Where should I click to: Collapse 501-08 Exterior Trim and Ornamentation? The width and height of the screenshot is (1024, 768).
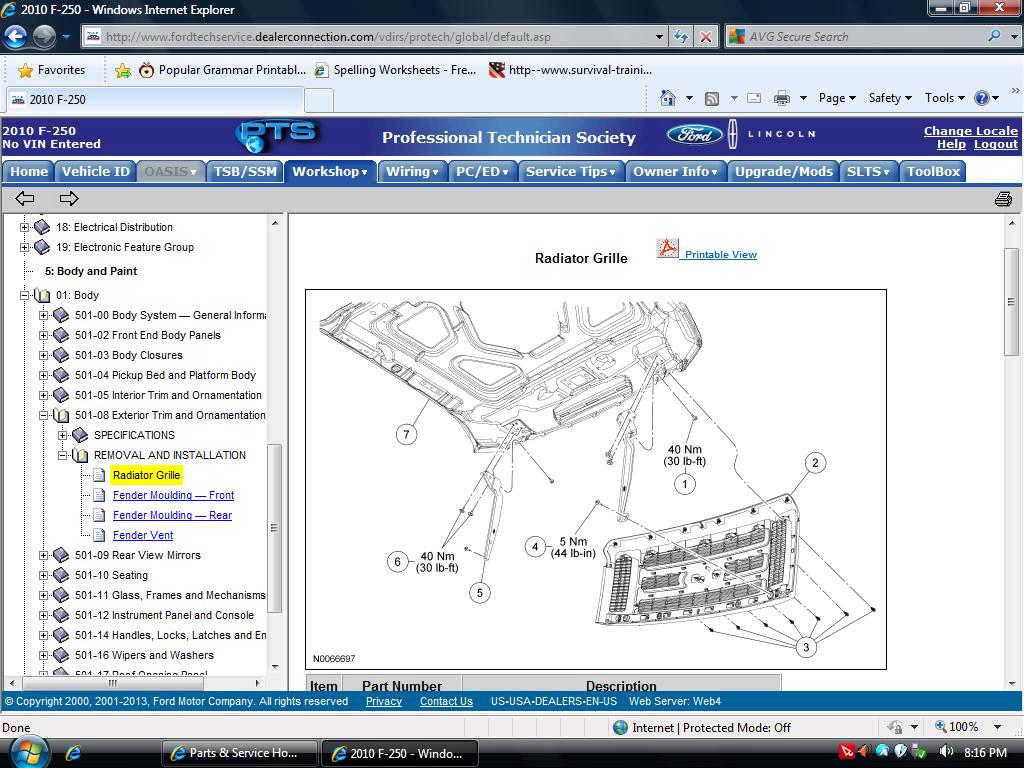click(43, 415)
